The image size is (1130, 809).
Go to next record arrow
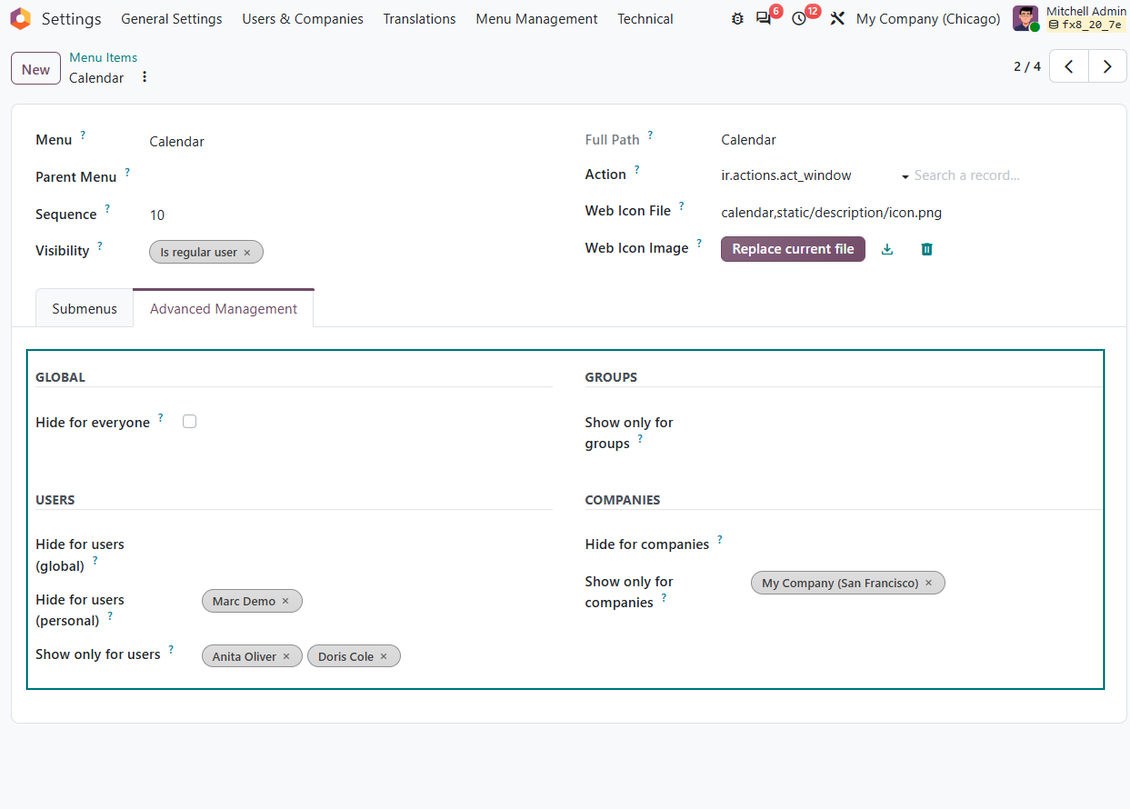[1107, 66]
